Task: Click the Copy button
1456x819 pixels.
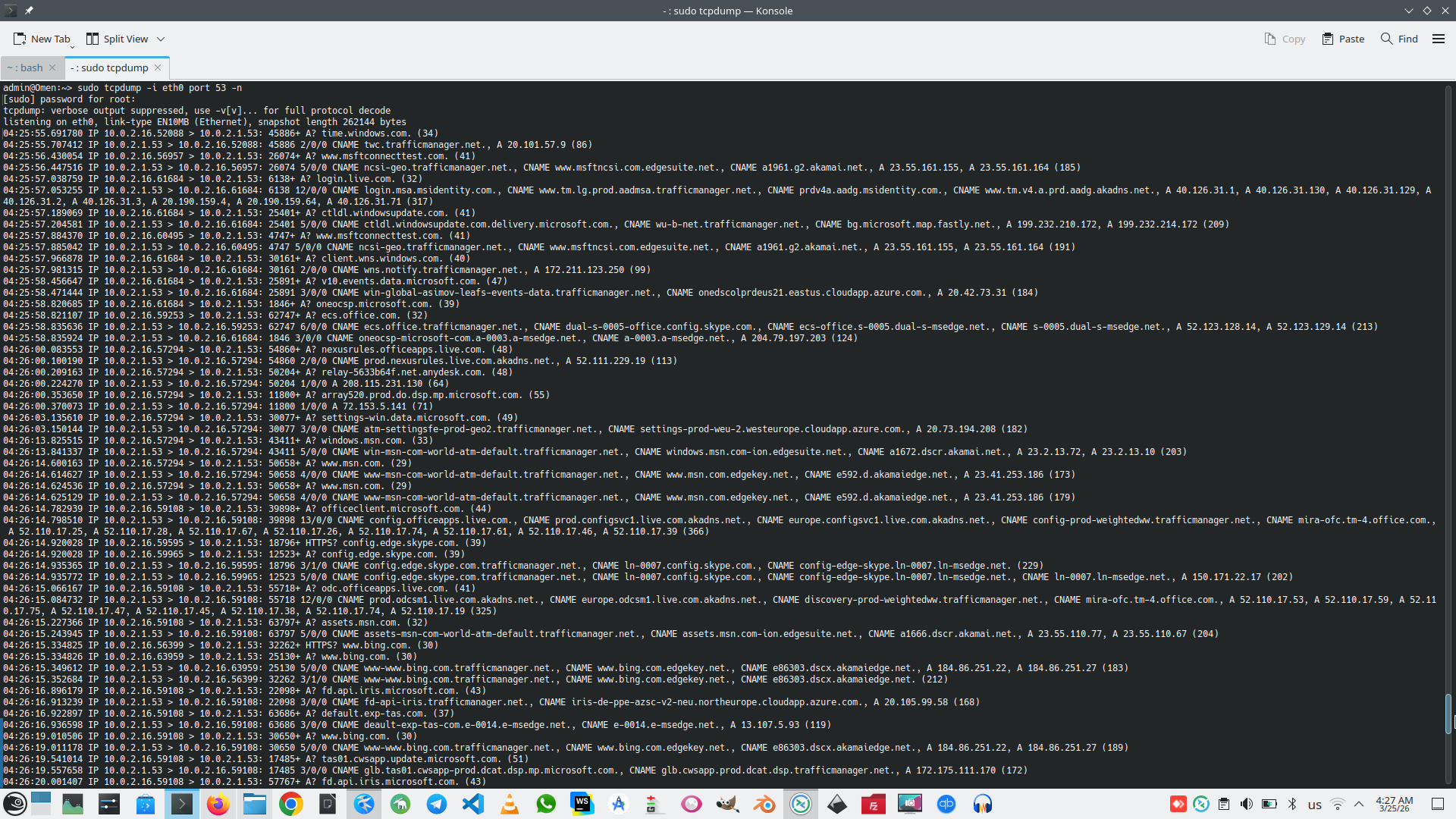Action: pos(1285,39)
